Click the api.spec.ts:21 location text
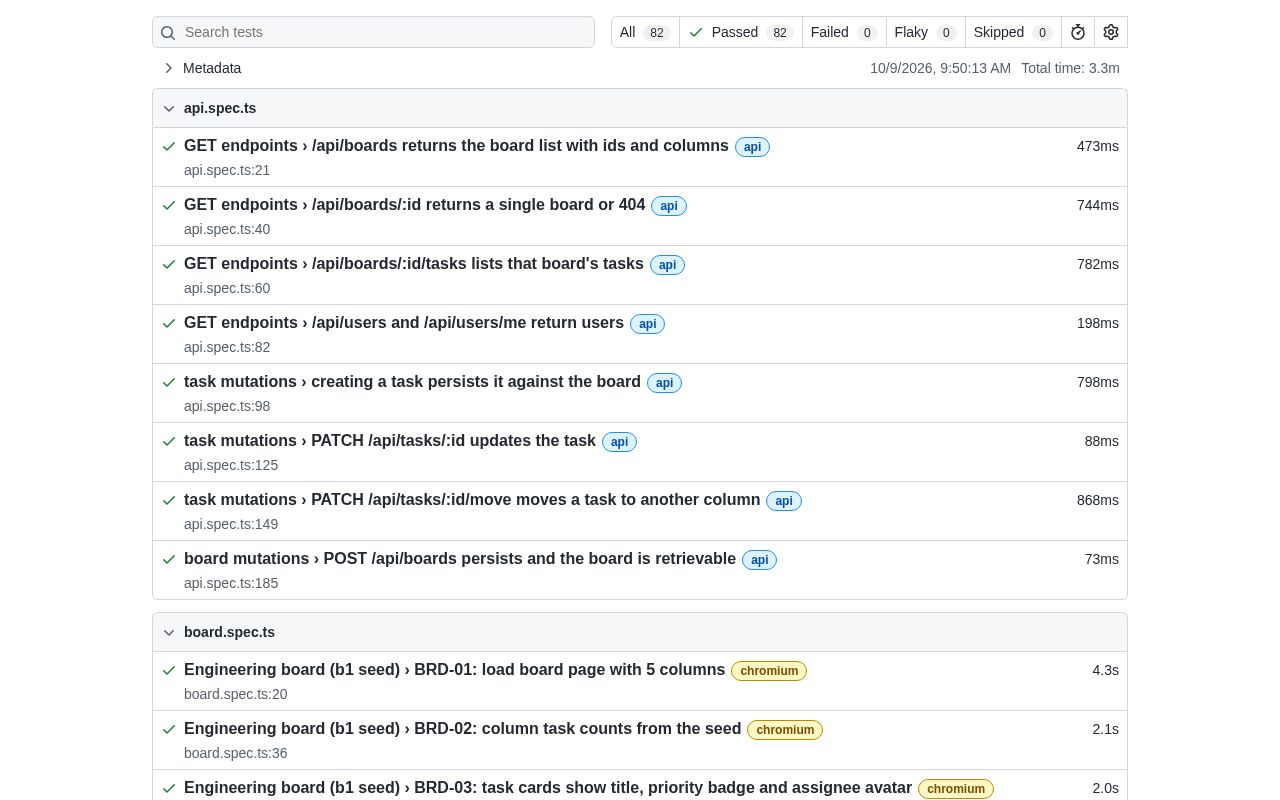 [x=227, y=170]
